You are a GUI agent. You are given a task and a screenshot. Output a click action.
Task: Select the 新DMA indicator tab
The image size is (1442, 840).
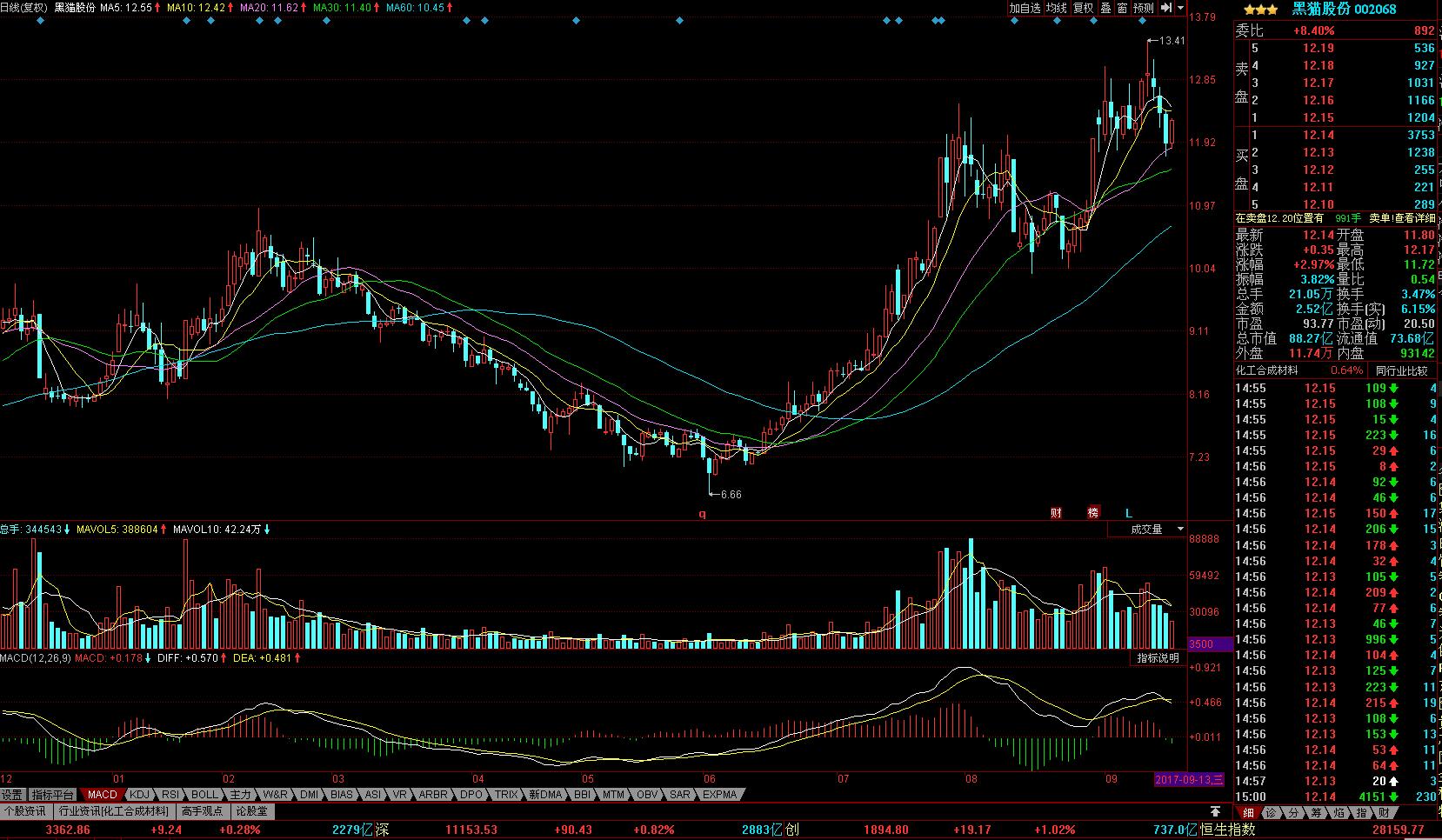(x=545, y=795)
